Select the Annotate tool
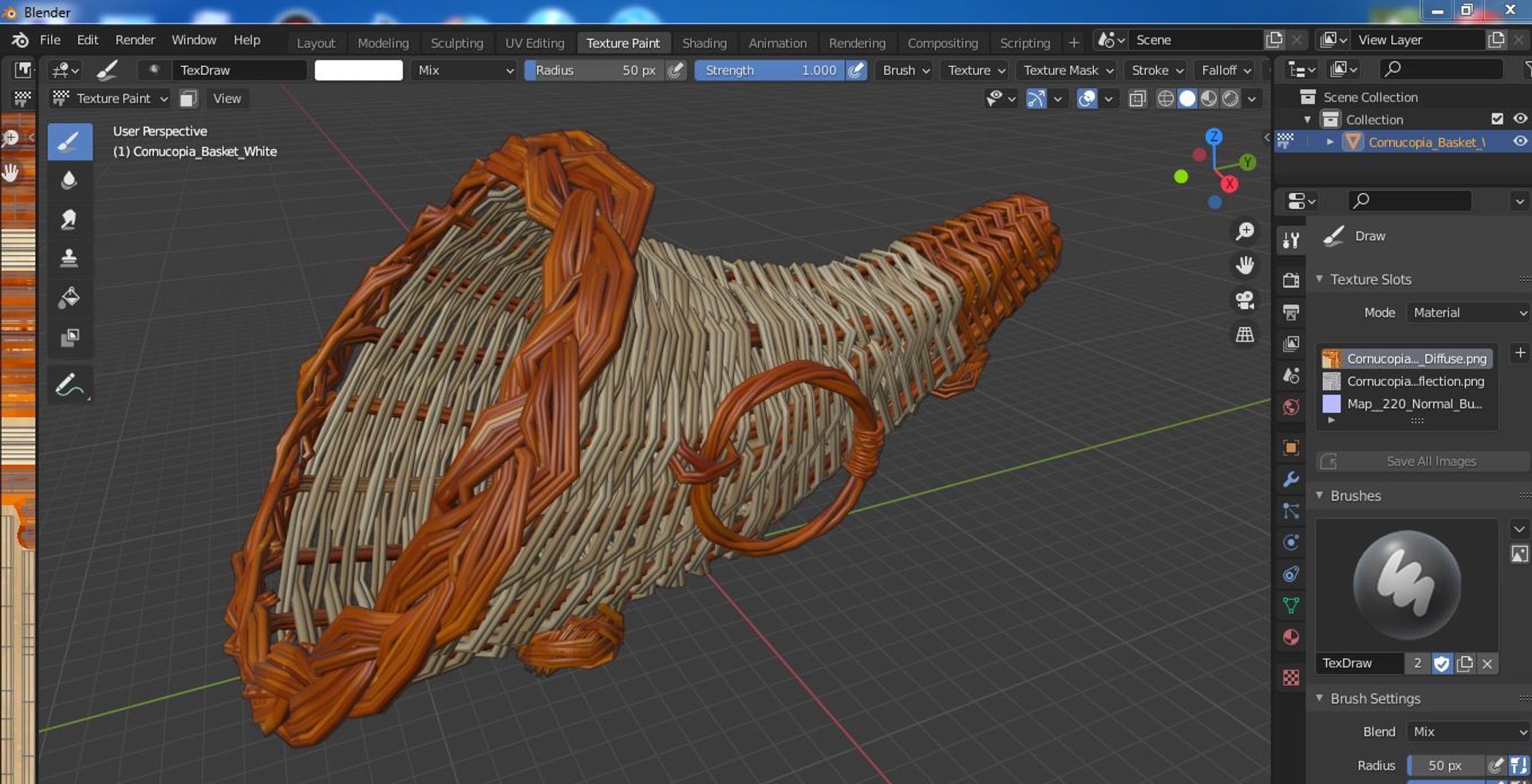This screenshot has height=784, width=1532. tap(69, 385)
